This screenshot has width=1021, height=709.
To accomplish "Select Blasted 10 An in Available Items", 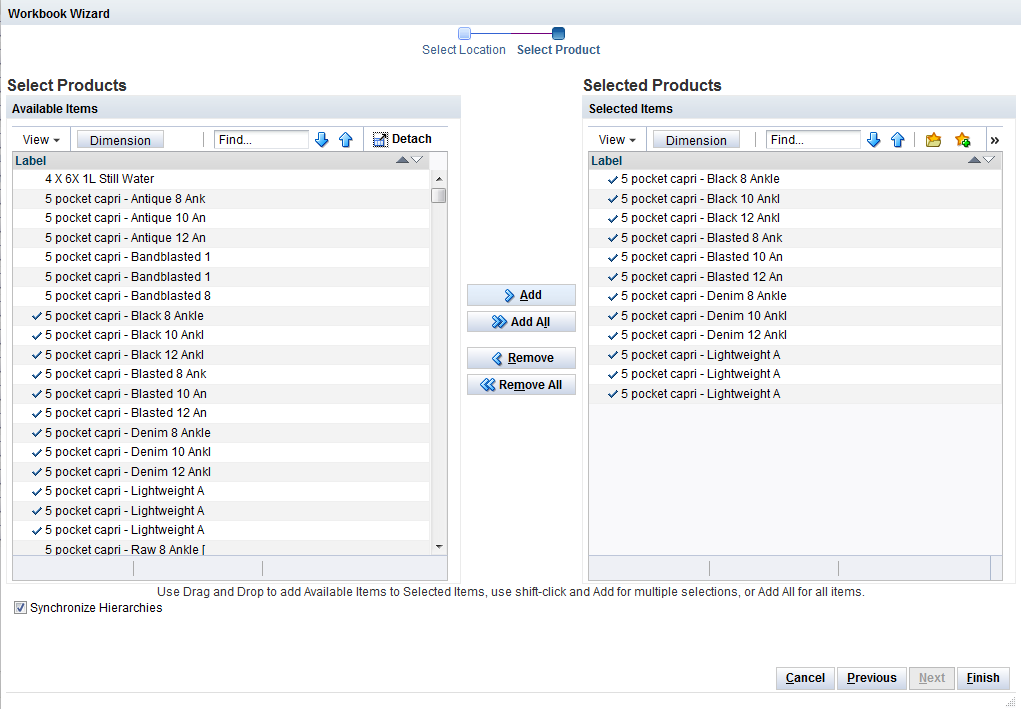I will 221,394.
